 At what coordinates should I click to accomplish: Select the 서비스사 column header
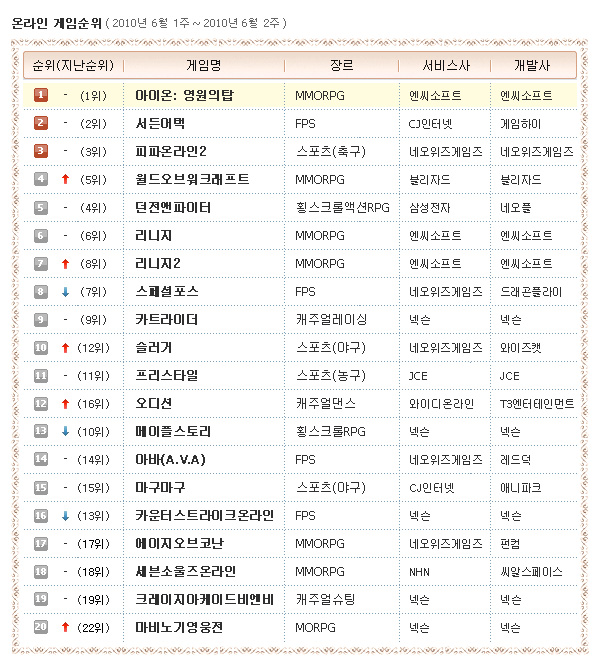442,65
